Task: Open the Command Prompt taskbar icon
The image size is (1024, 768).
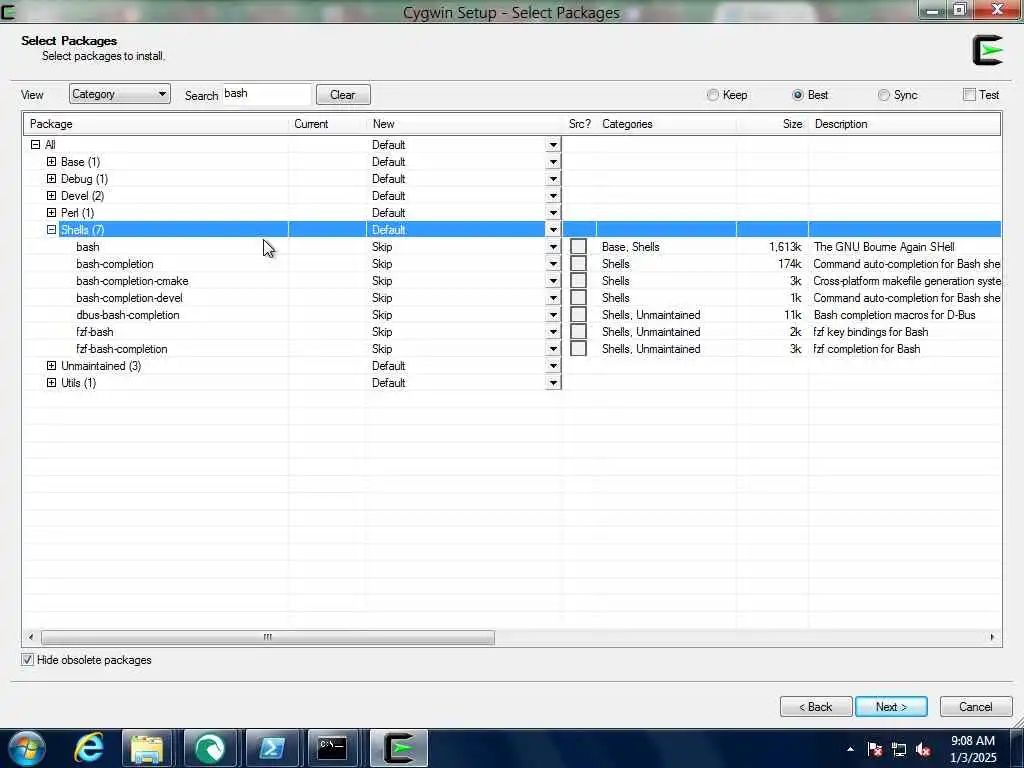Action: click(332, 748)
